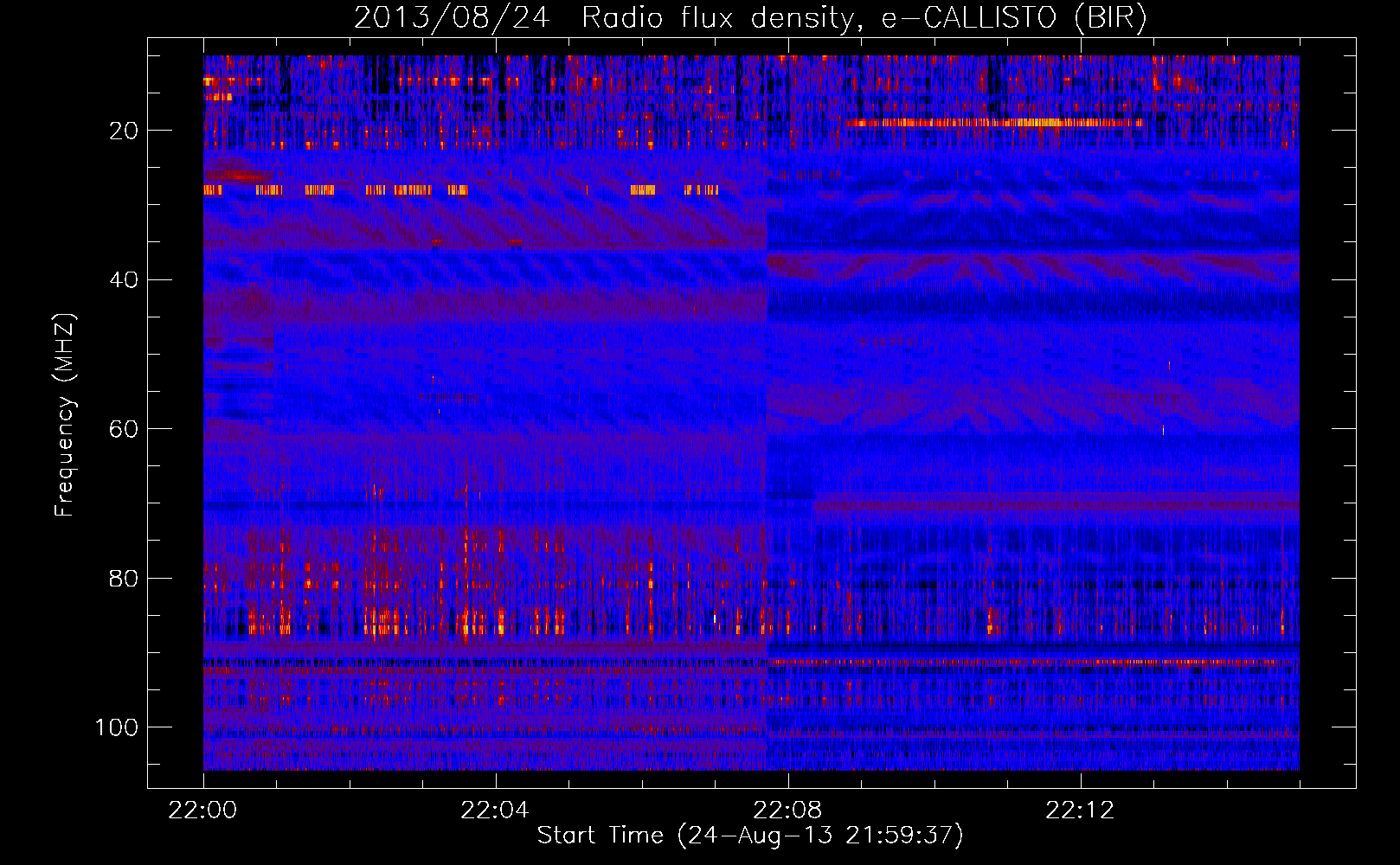This screenshot has width=1400, height=865.
Task: Click the plot title '2013/08/24 Radio flux density'
Action: (750, 18)
